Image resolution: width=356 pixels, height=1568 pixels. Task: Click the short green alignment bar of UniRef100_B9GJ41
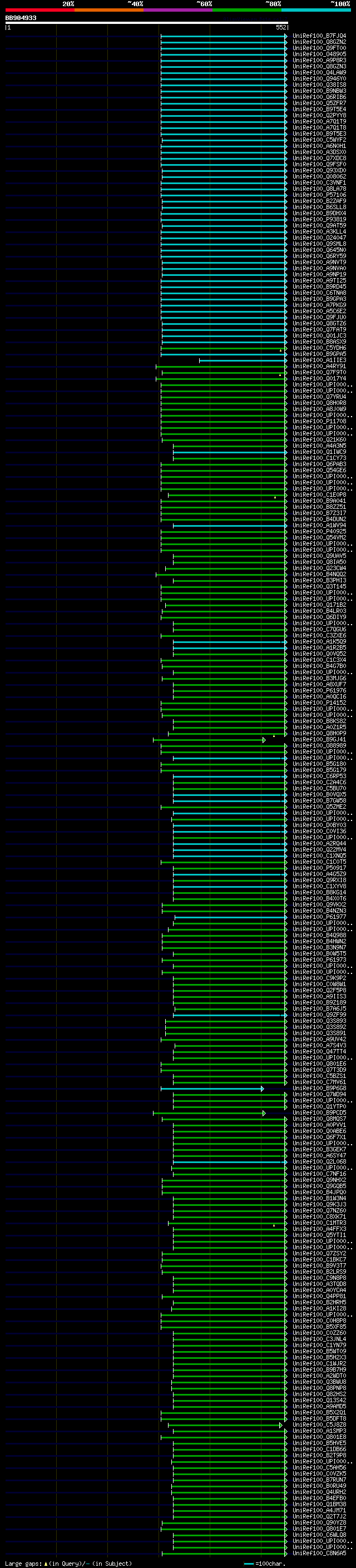coord(209,740)
